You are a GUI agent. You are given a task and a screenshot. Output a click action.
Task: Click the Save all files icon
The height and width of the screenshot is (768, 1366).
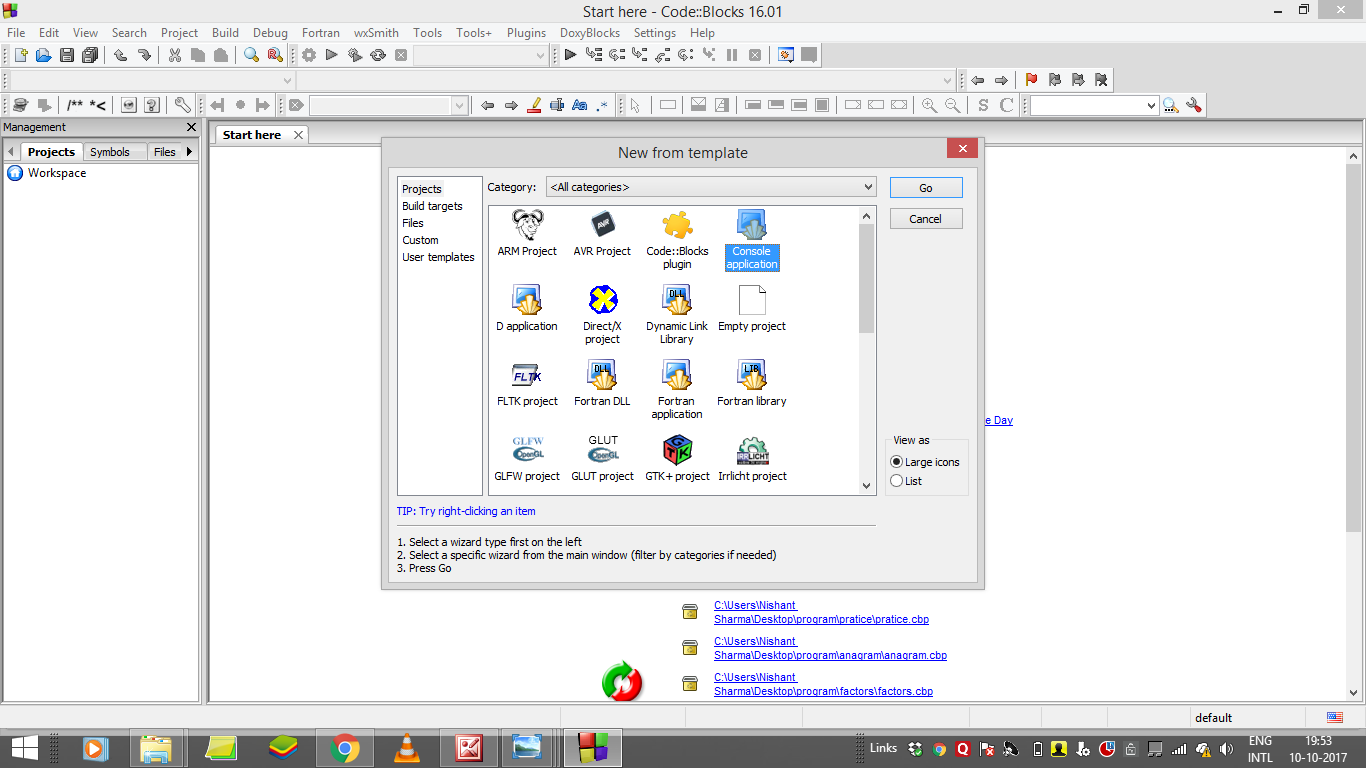(x=90, y=55)
